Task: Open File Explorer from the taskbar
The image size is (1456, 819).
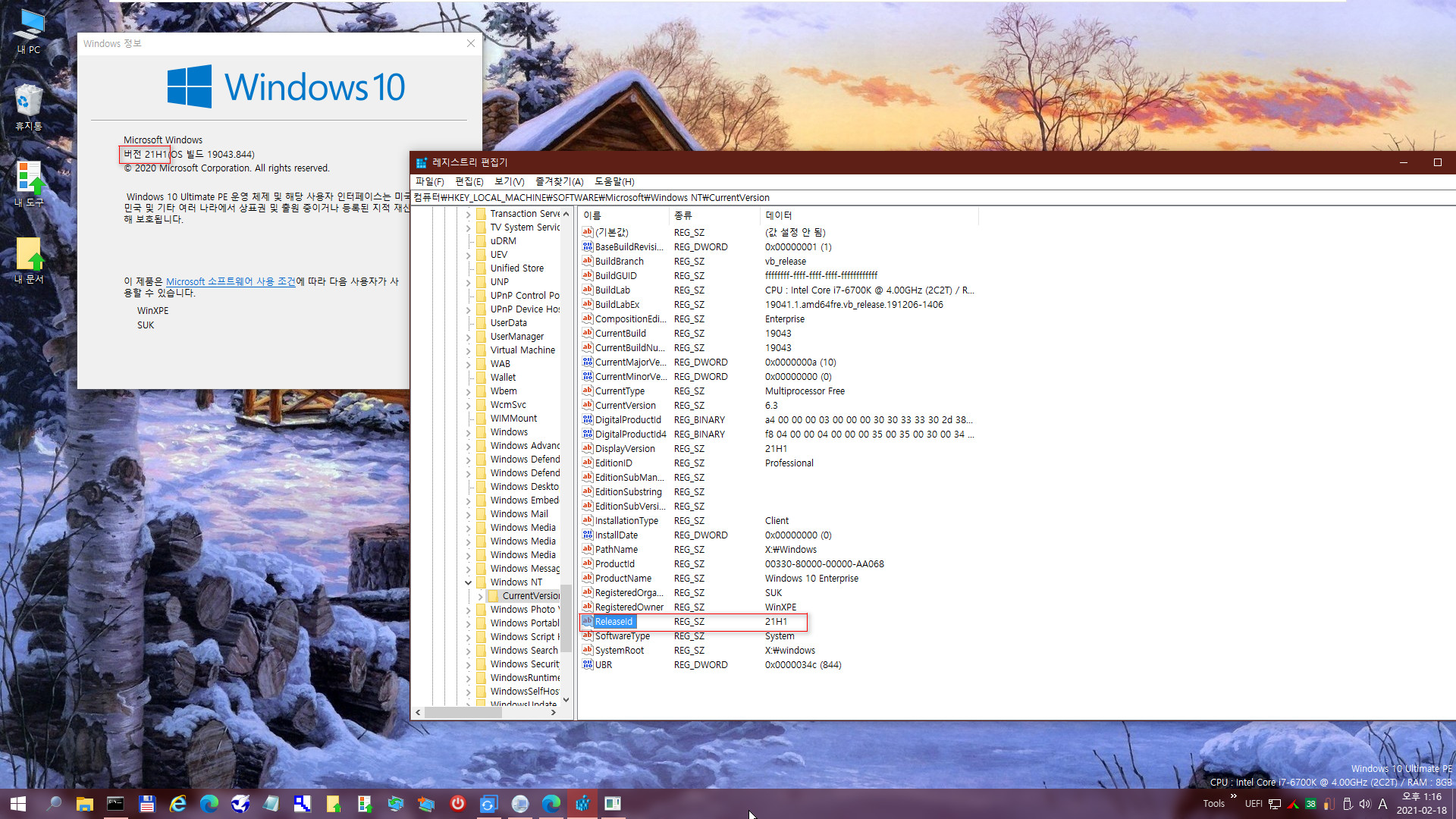Action: [84, 804]
